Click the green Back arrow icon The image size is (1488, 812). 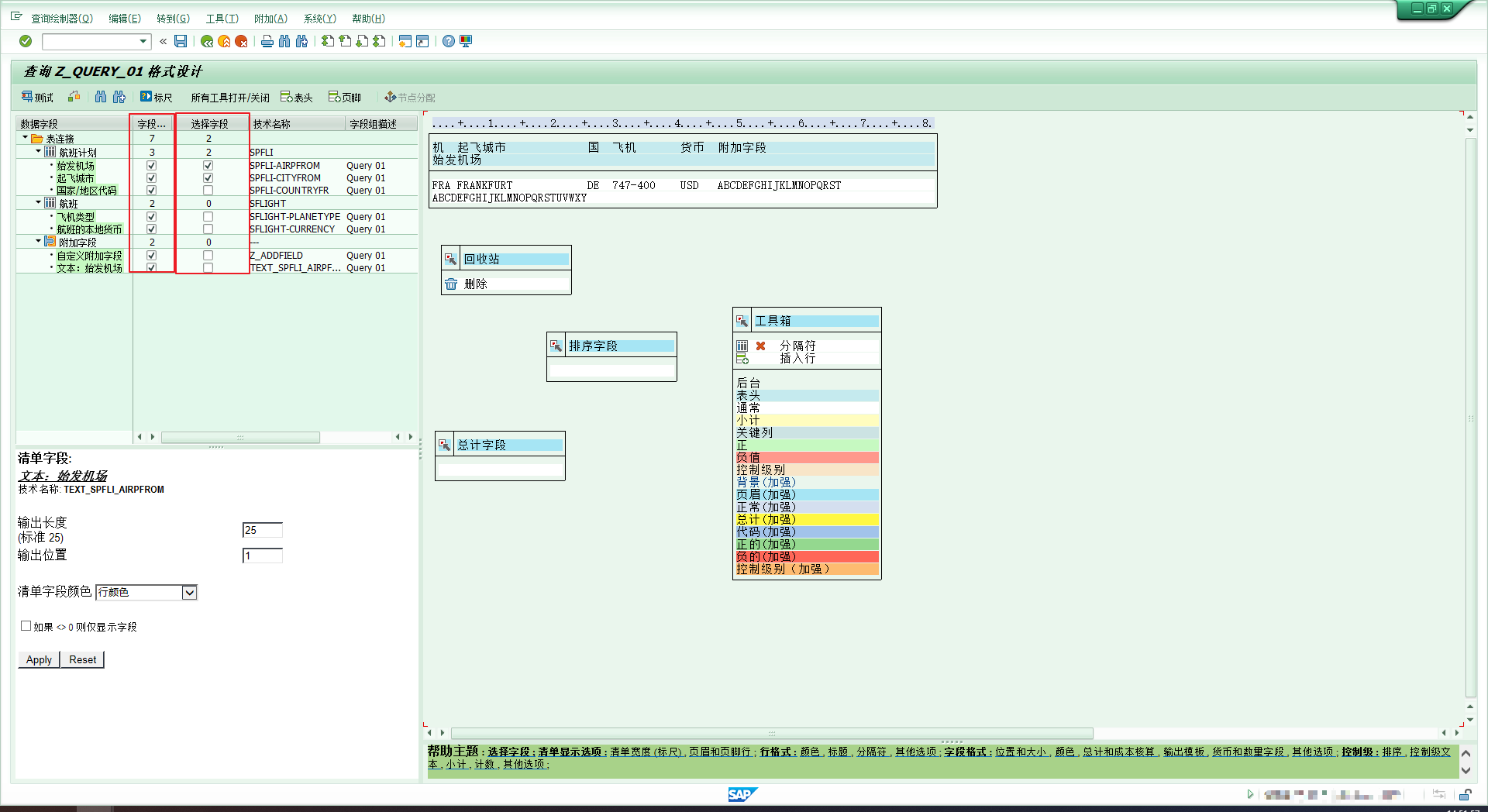(x=207, y=41)
